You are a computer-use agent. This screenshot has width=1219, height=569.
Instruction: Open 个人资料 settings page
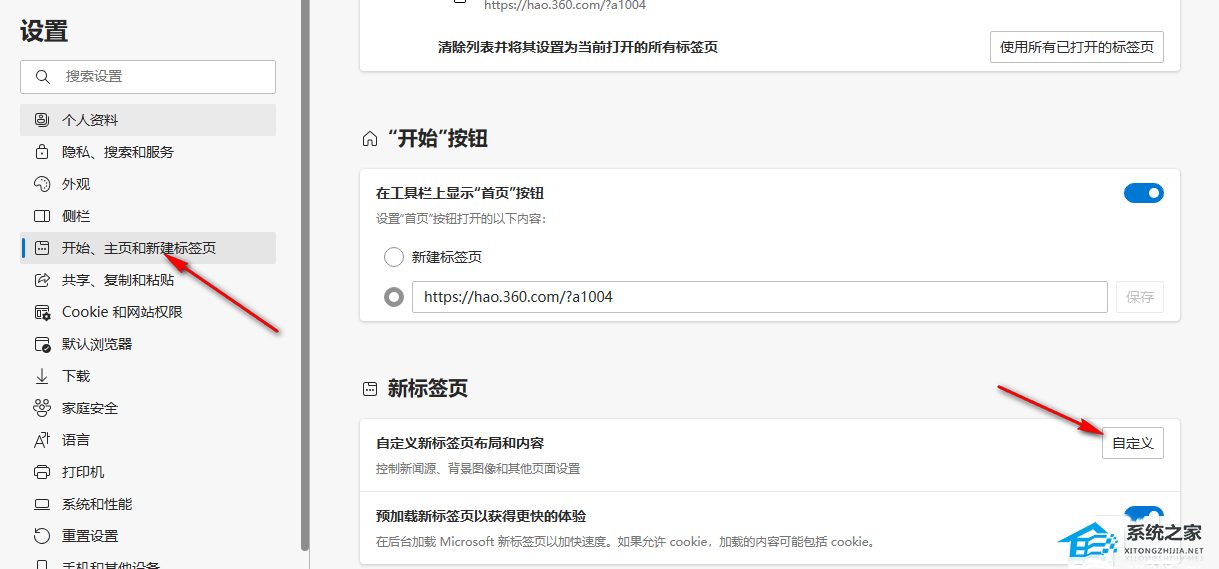tap(148, 120)
